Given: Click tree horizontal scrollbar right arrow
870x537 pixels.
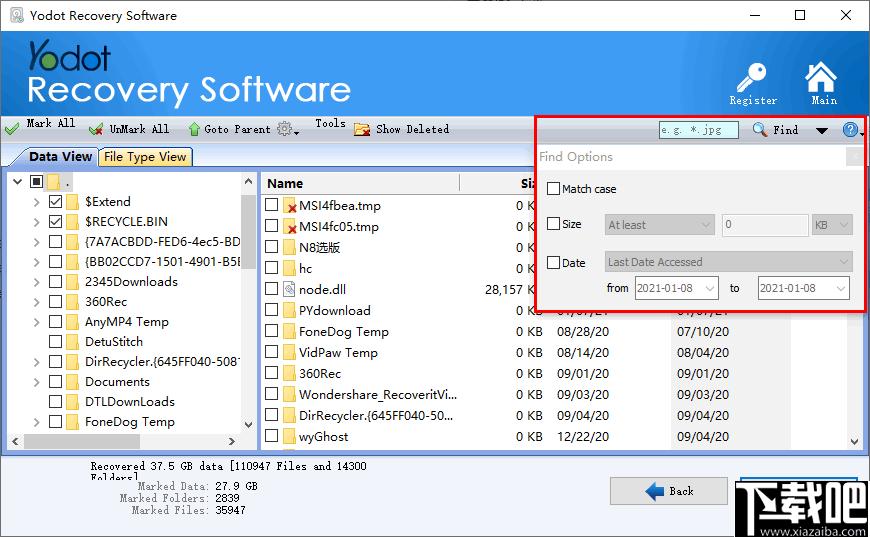Looking at the screenshot, I should pos(232,442).
